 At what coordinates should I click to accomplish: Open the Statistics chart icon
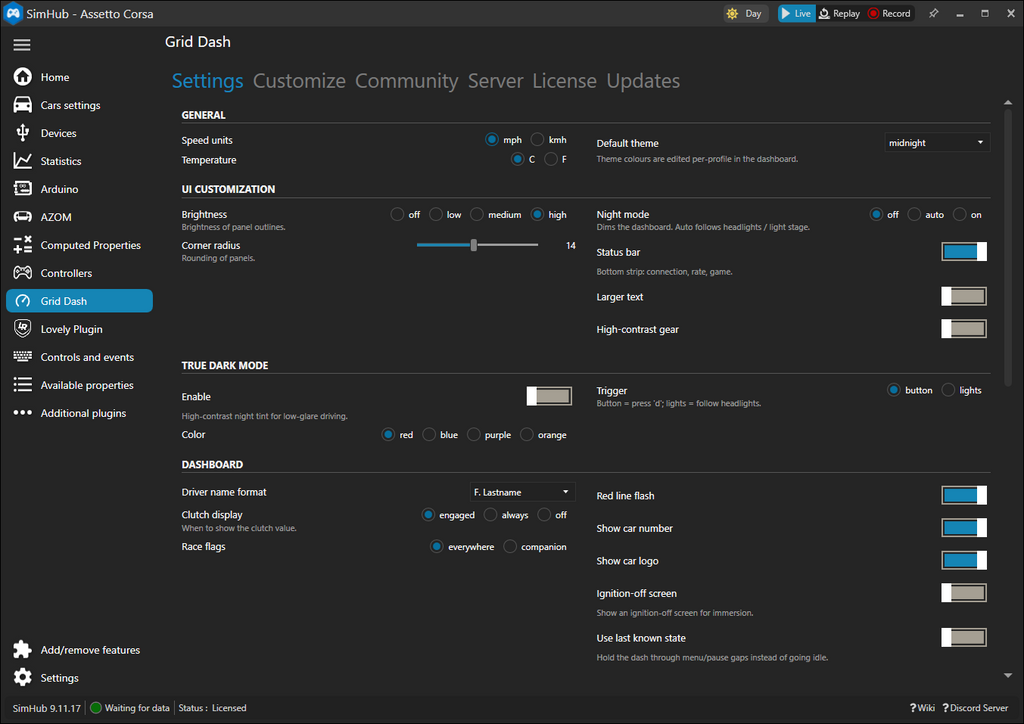click(x=22, y=161)
